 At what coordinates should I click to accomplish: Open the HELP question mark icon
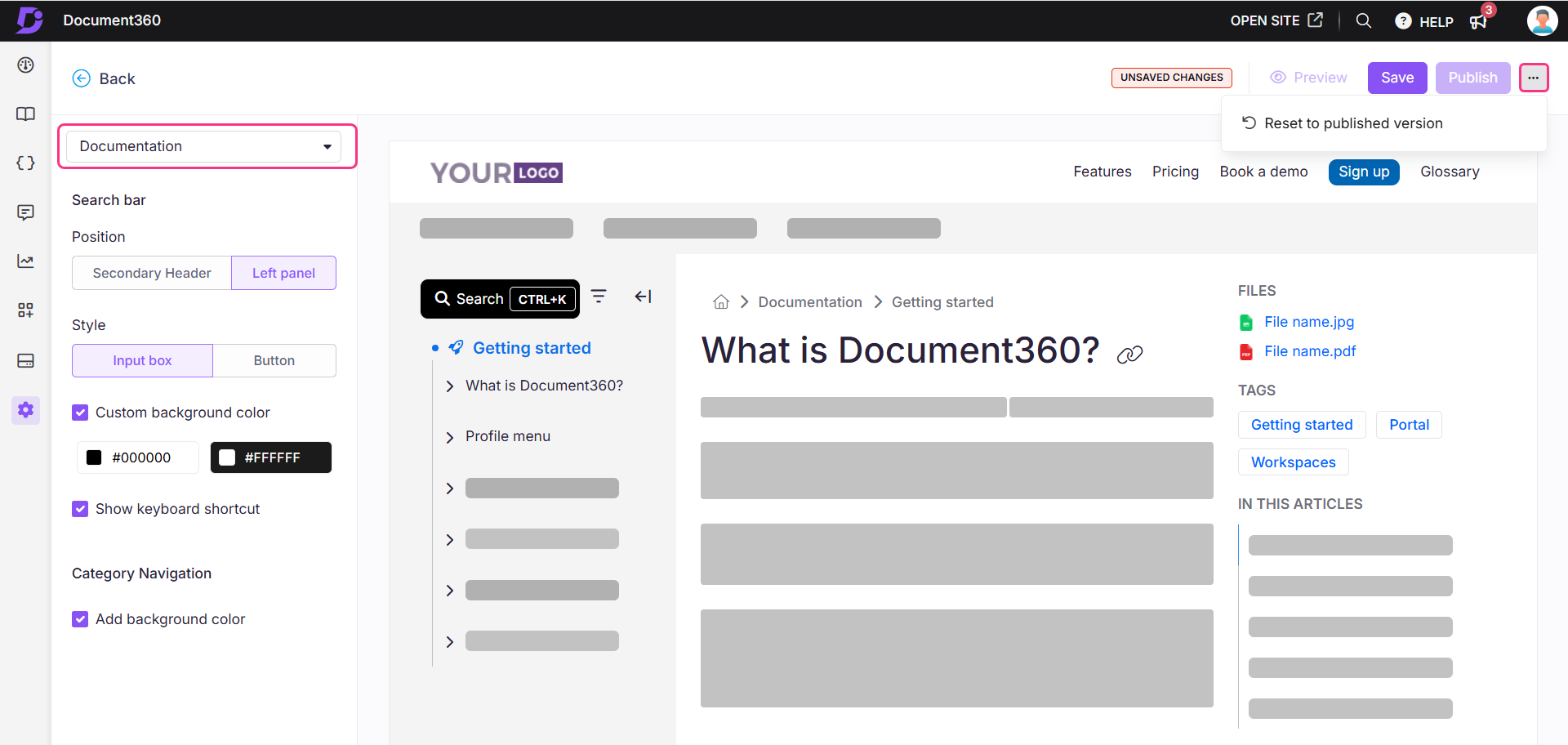click(1403, 21)
